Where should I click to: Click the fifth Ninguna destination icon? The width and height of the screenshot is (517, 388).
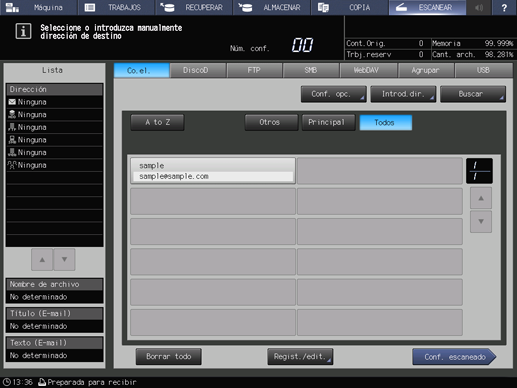(x=12, y=153)
